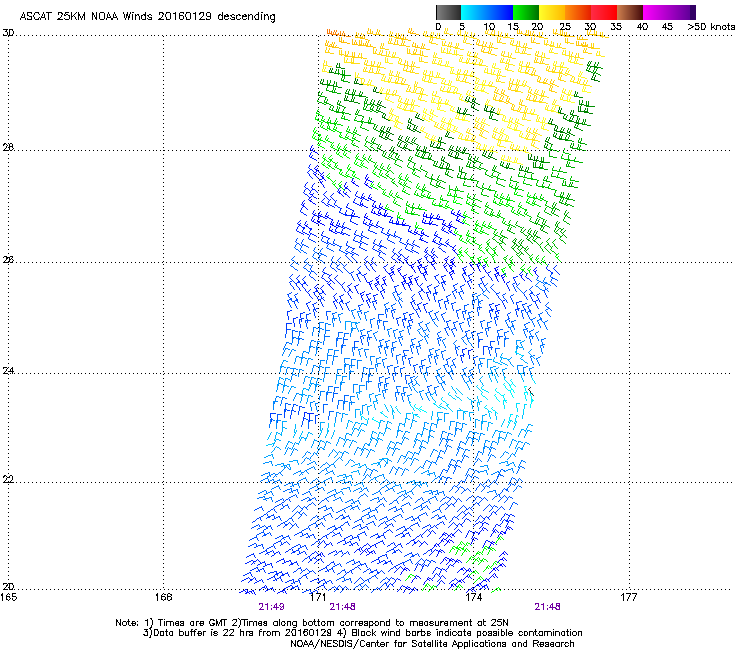This screenshot has height=650, width=740.
Task: Click the gray 0–5 knot color segment
Action: pos(448,12)
